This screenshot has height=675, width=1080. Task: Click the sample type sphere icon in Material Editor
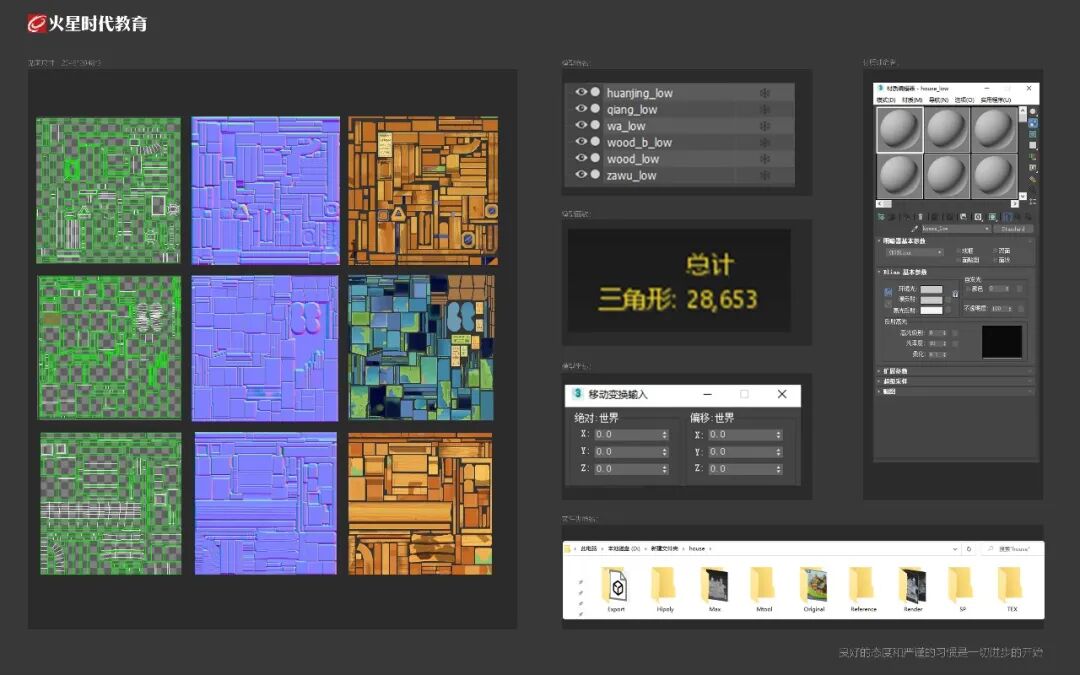point(1032,112)
